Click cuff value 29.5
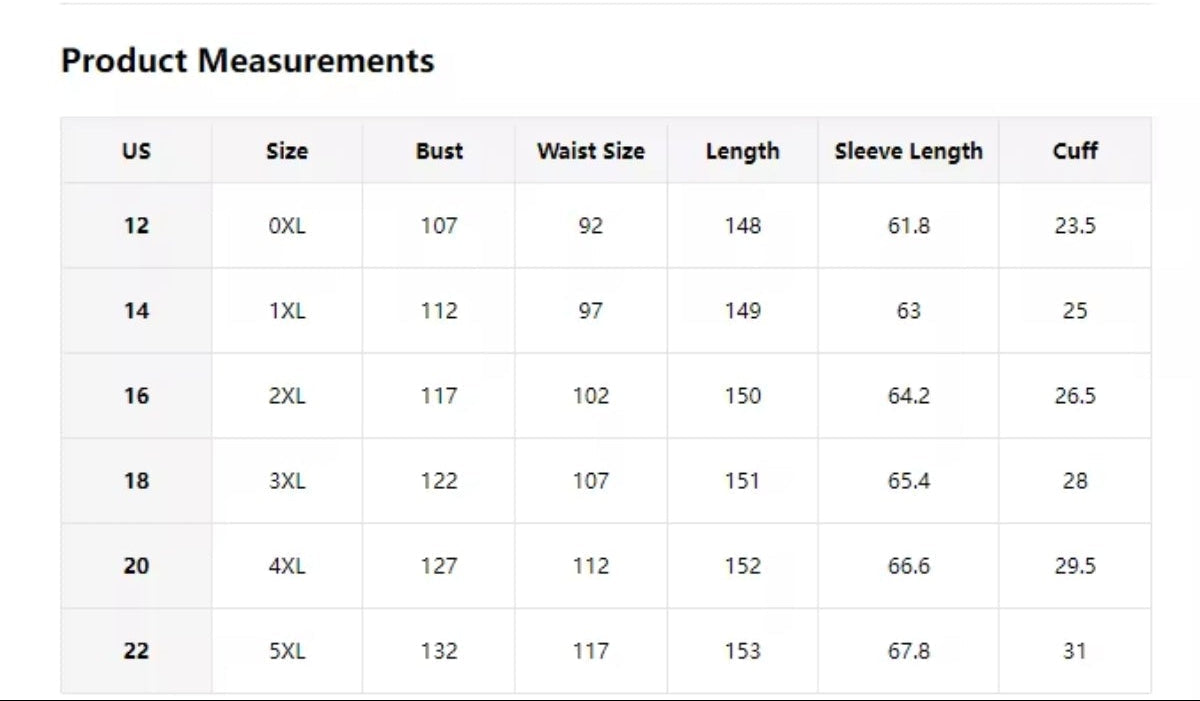Image resolution: width=1200 pixels, height=701 pixels. tap(1075, 566)
